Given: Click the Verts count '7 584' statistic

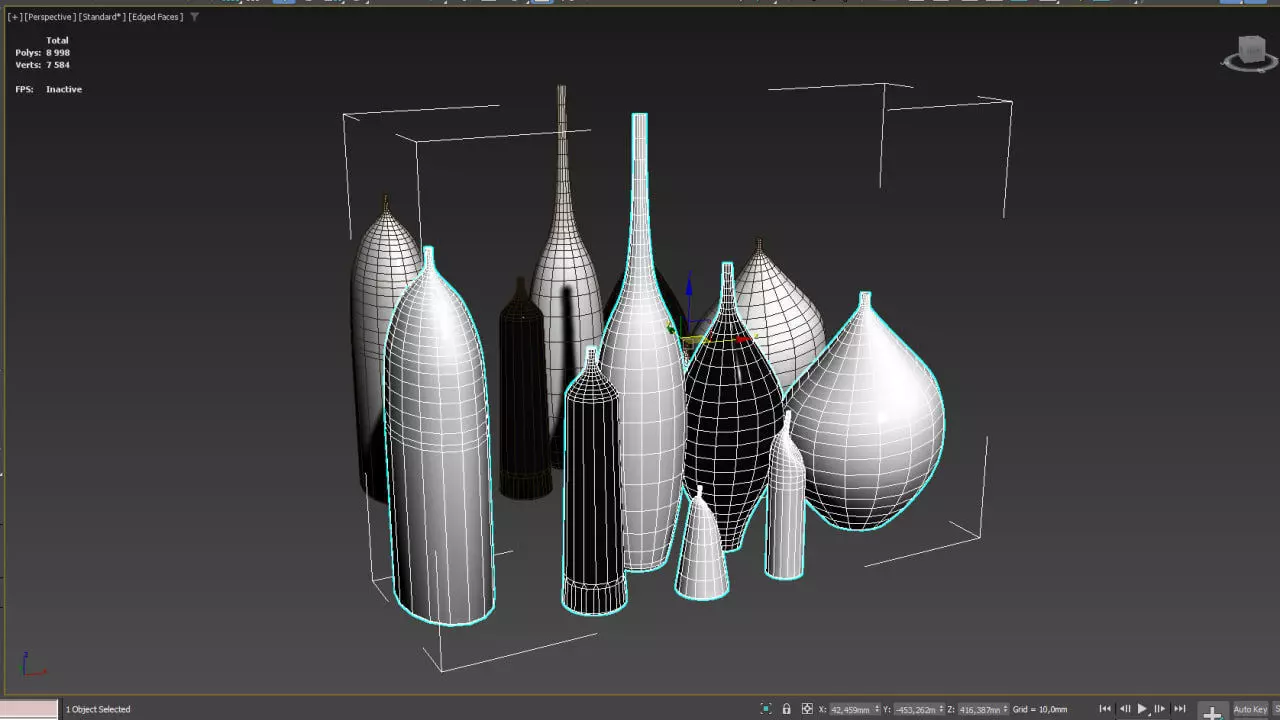Looking at the screenshot, I should 58,65.
